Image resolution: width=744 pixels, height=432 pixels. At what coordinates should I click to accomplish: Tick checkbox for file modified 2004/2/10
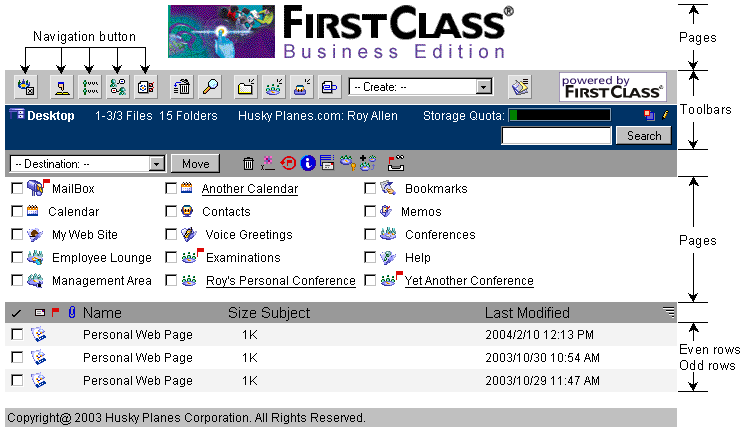click(17, 334)
